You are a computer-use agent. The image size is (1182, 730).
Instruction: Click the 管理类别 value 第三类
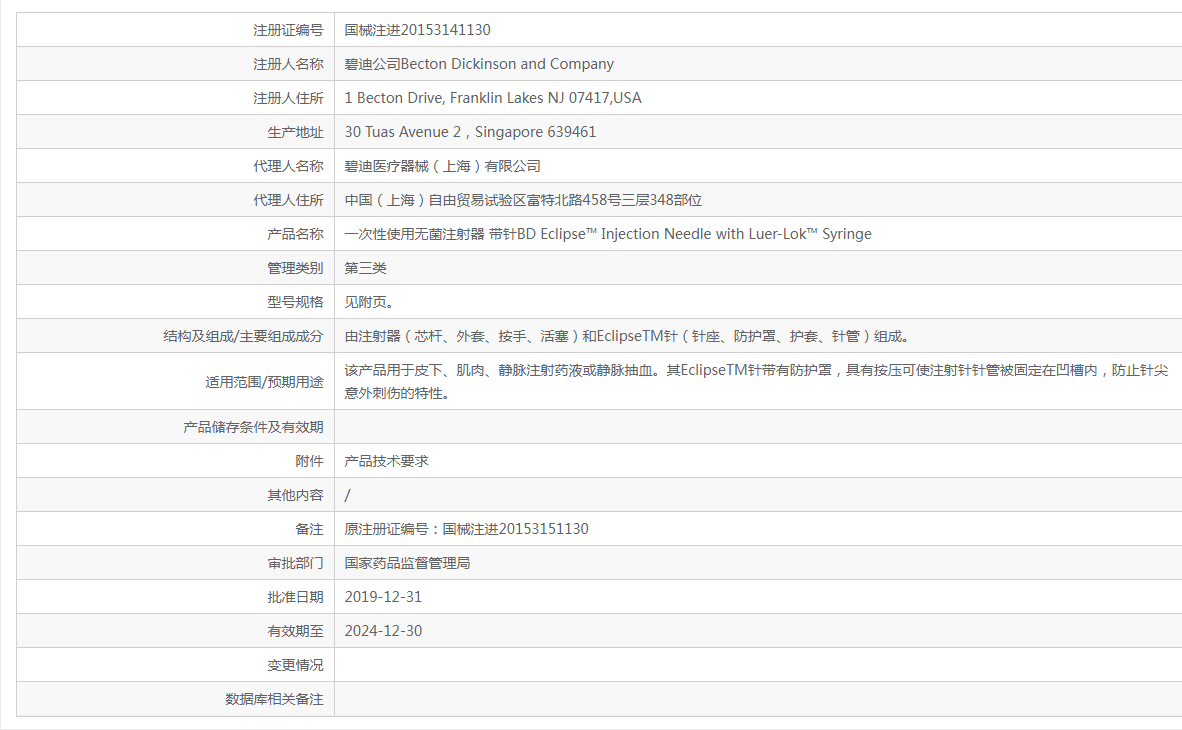tap(365, 267)
